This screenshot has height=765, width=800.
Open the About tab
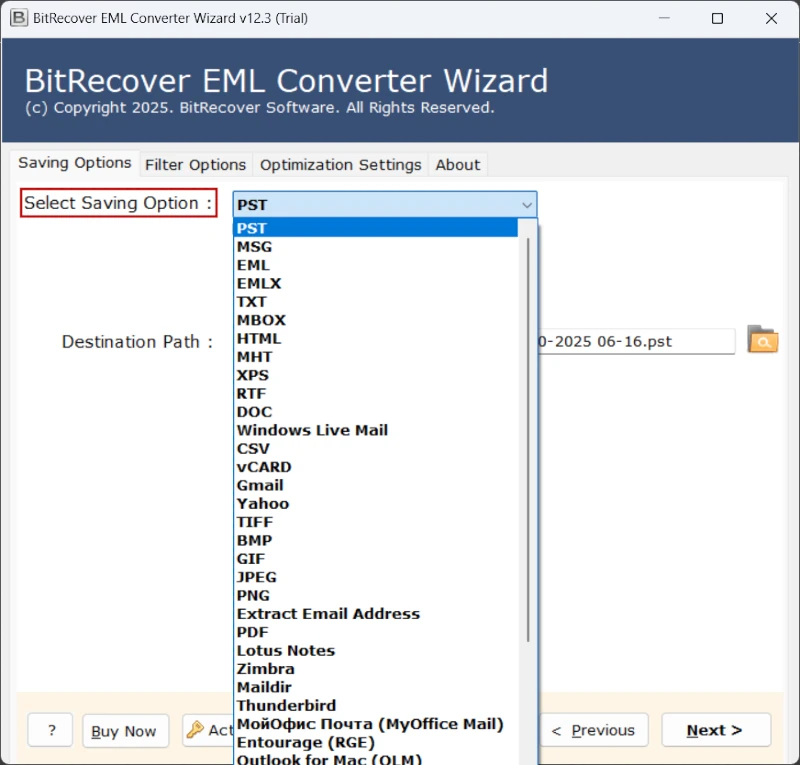(x=458, y=165)
